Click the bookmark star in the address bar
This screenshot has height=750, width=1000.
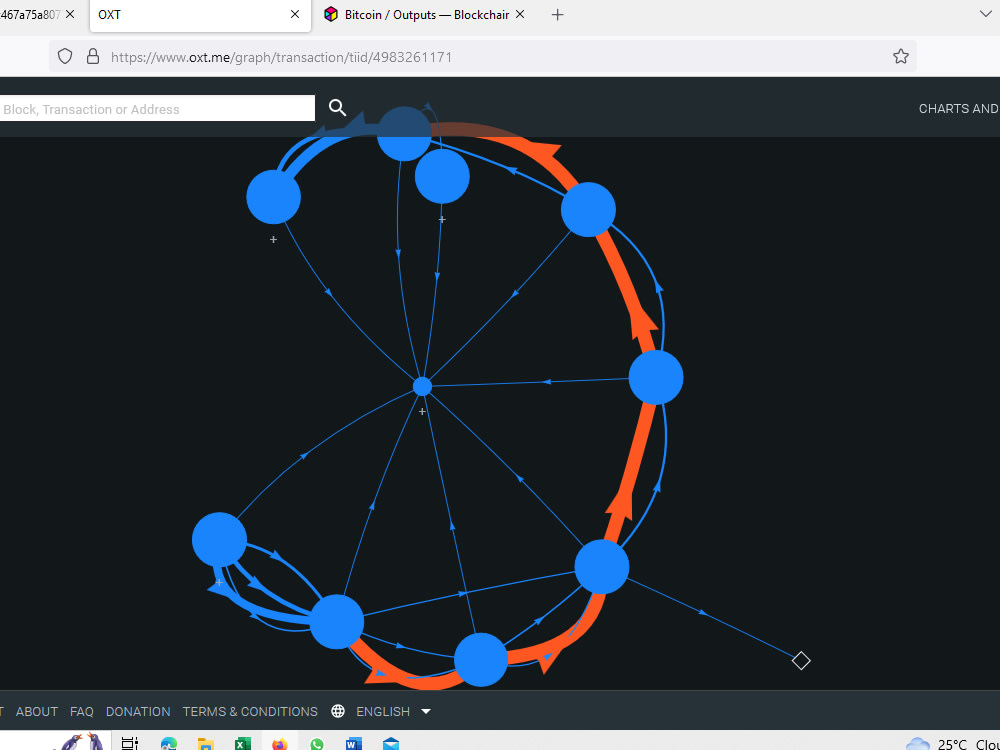pyautogui.click(x=900, y=56)
